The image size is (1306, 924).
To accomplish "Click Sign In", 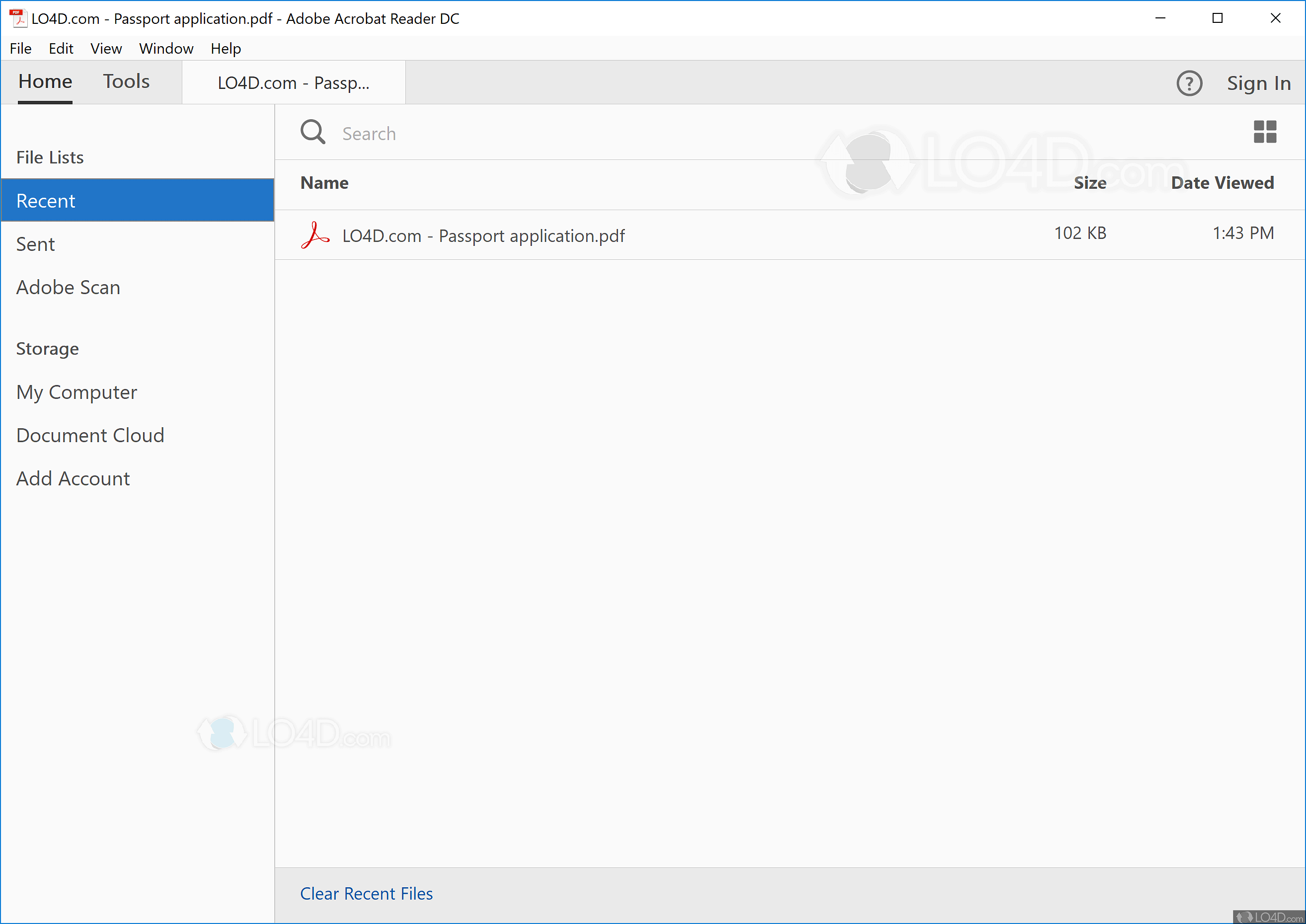I will [1258, 83].
